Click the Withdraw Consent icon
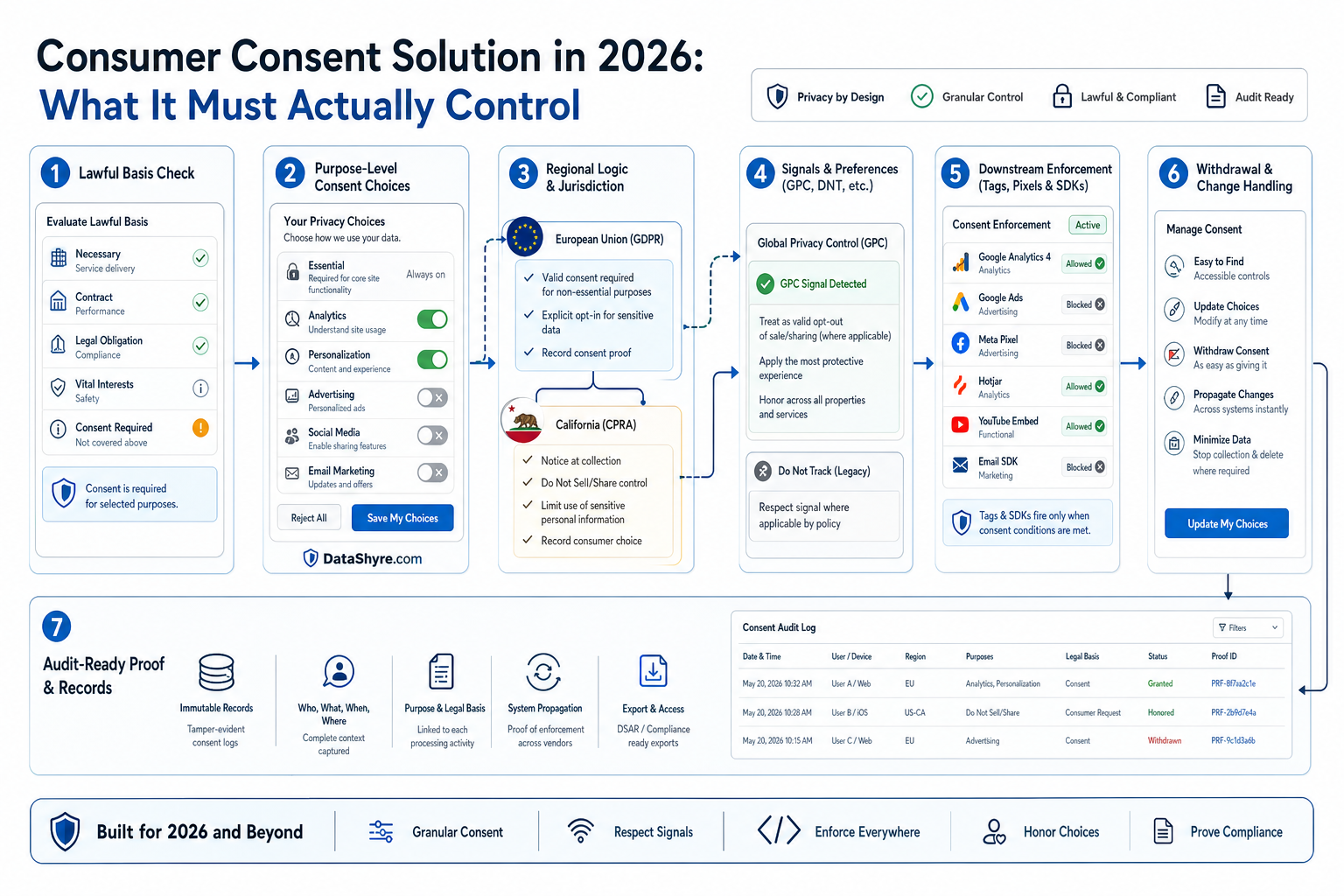The width and height of the screenshot is (1344, 896). pos(1174,354)
